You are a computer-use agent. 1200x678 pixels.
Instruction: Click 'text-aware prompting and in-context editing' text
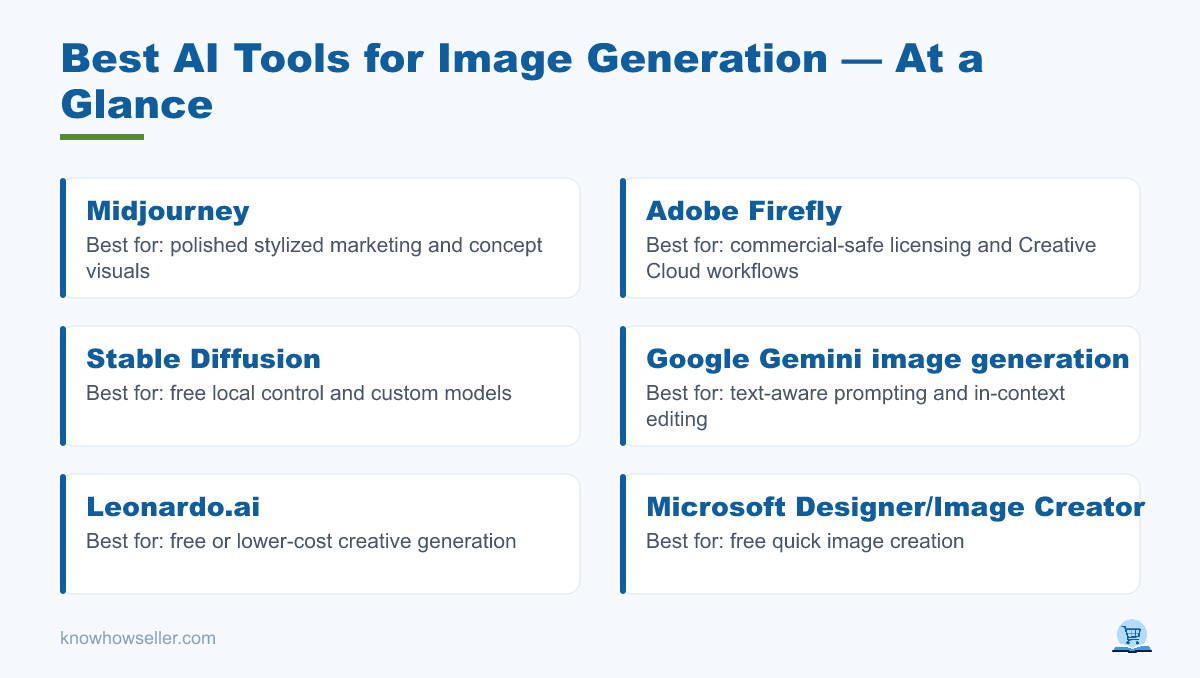(x=856, y=405)
